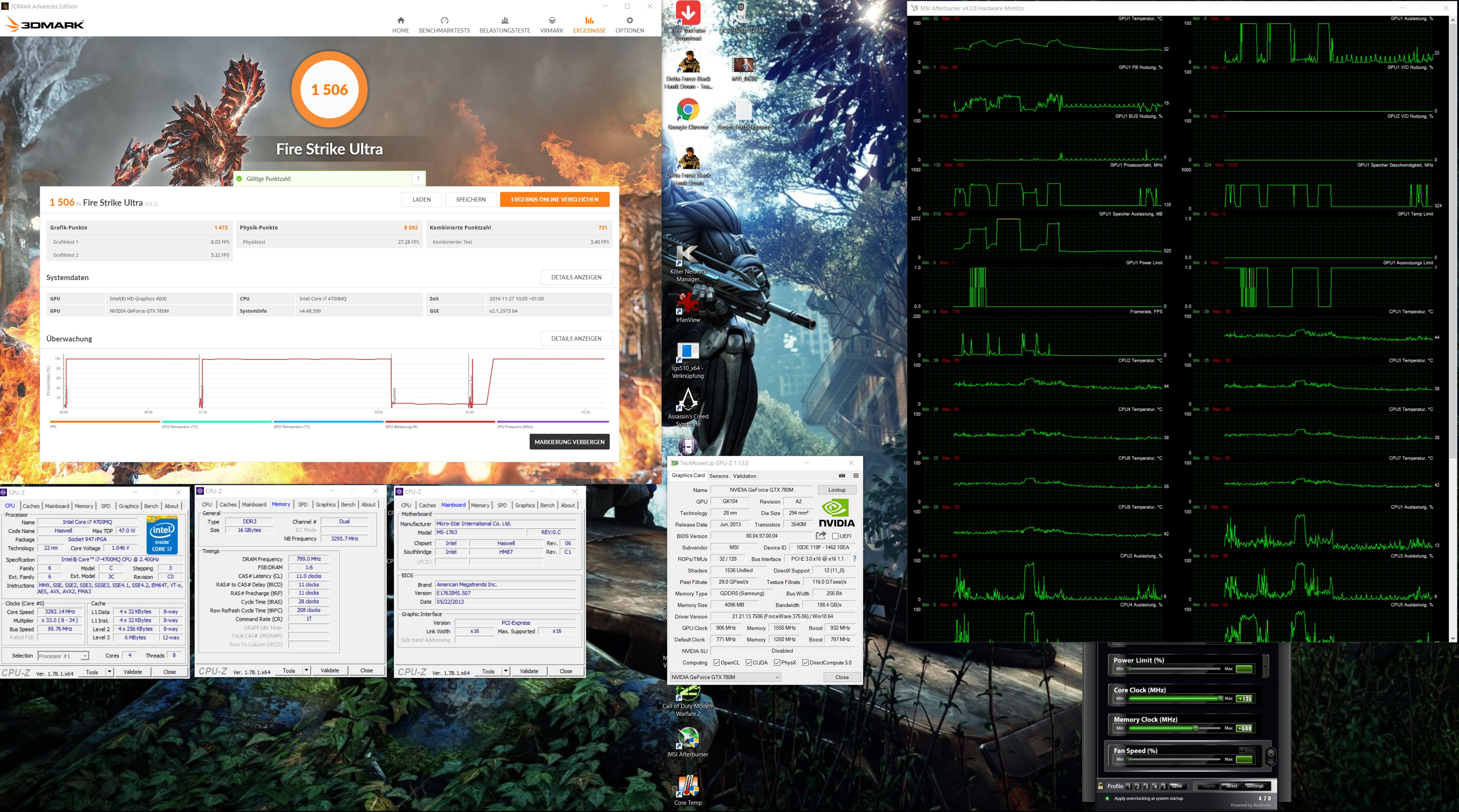Viewport: 1459px width, 812px height.
Task: Toggle the DirectCompute 5.0 checkbox in GPU-Z
Action: click(x=806, y=663)
